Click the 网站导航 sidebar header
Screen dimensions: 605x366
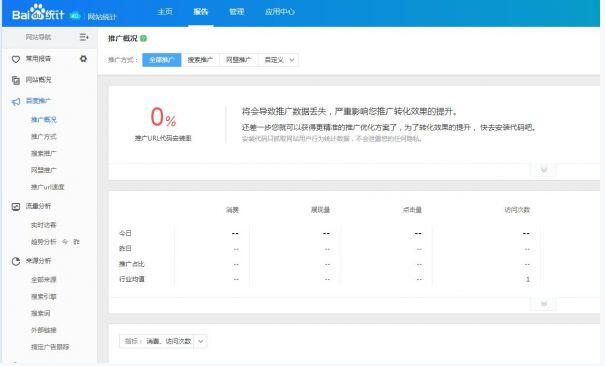(x=38, y=37)
